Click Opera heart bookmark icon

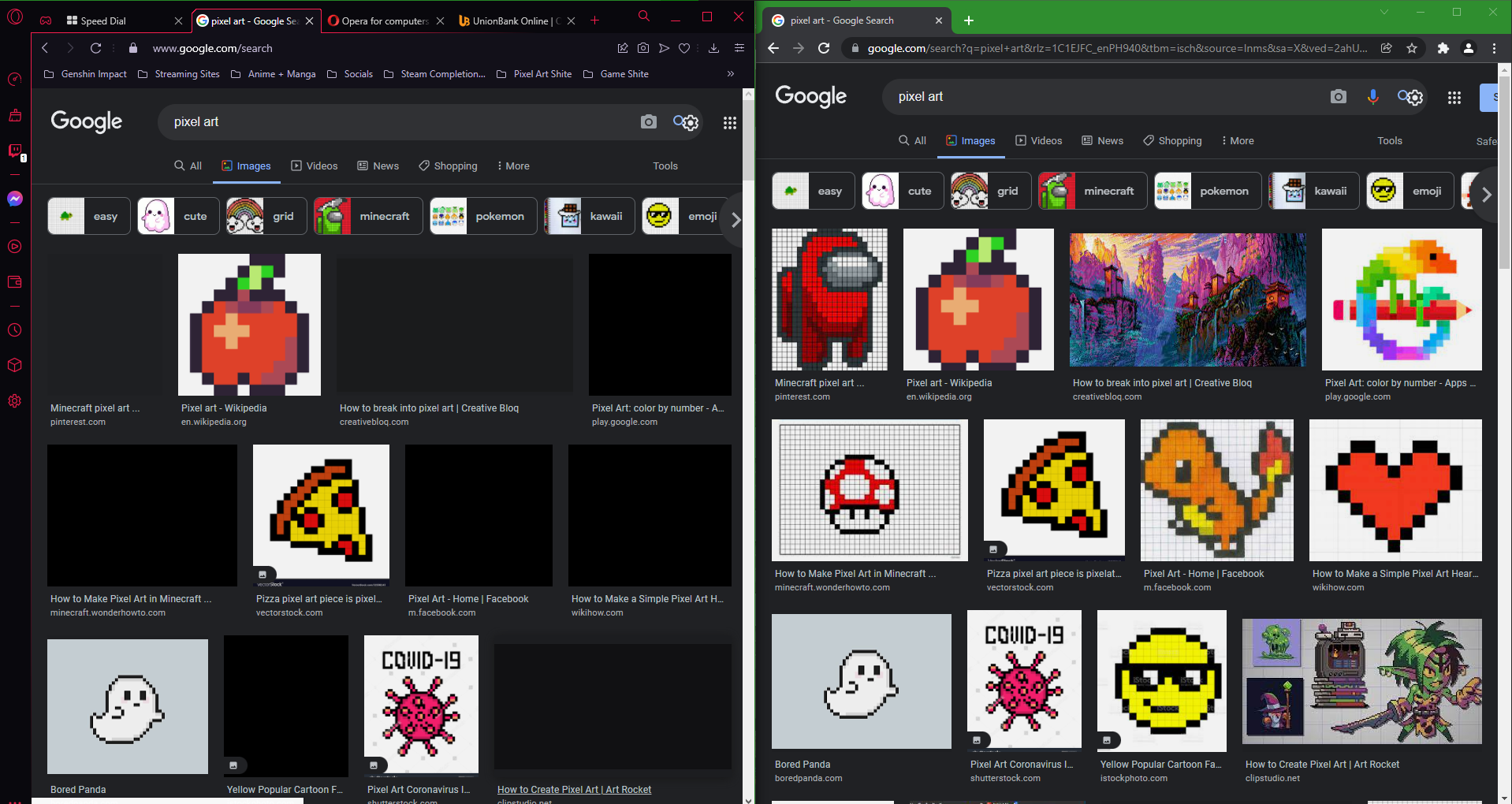click(684, 48)
